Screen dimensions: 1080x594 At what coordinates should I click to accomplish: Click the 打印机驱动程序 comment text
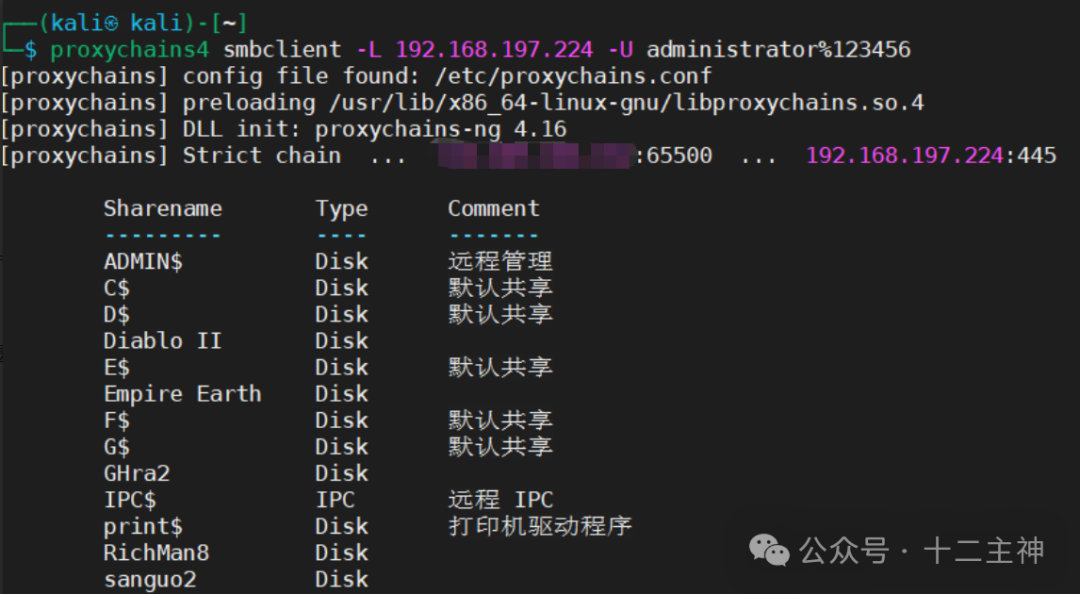tap(540, 526)
